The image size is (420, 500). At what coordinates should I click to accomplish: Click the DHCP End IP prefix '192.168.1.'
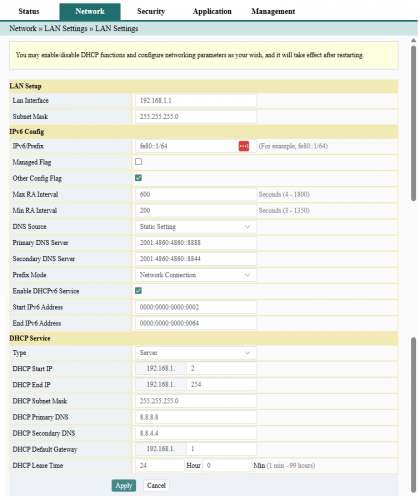pyautogui.click(x=161, y=384)
